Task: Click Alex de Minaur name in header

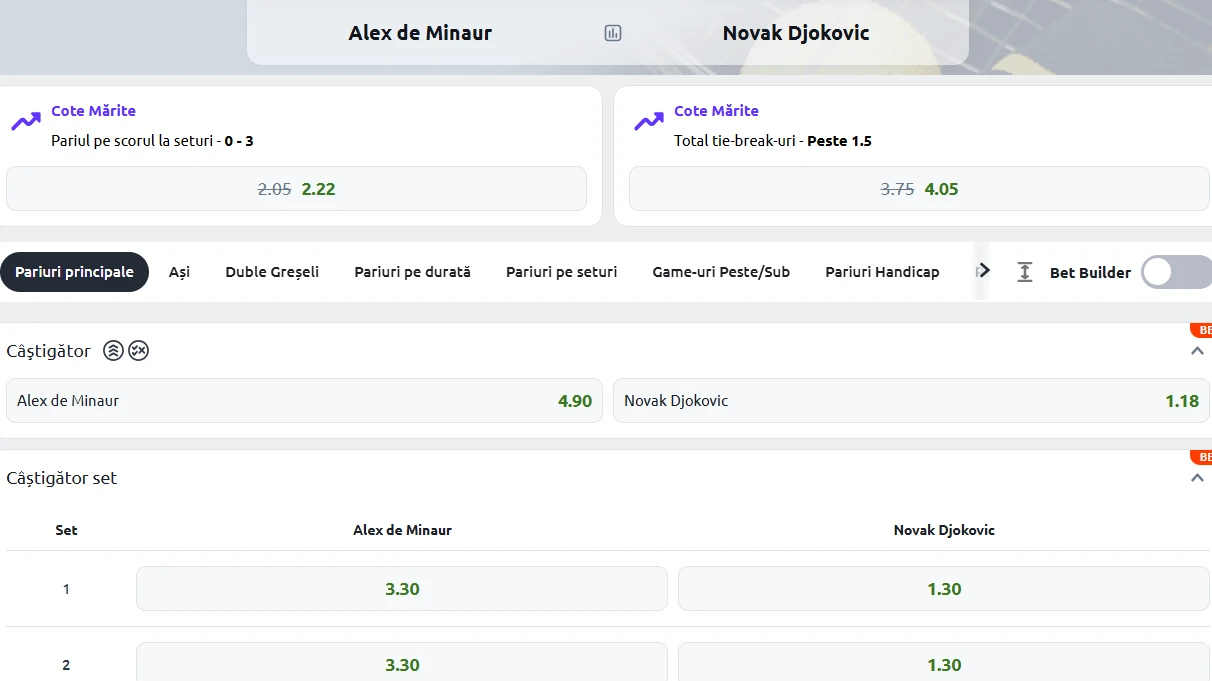Action: point(420,33)
